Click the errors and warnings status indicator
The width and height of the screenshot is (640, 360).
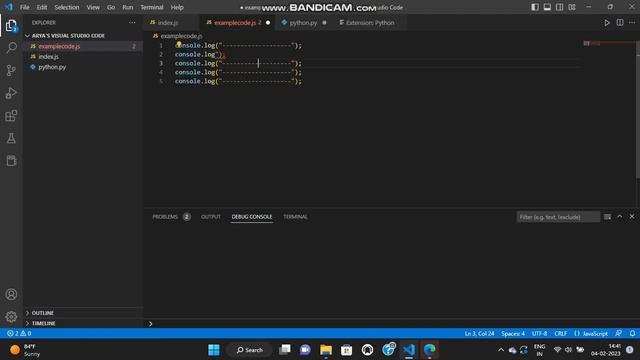[19, 333]
